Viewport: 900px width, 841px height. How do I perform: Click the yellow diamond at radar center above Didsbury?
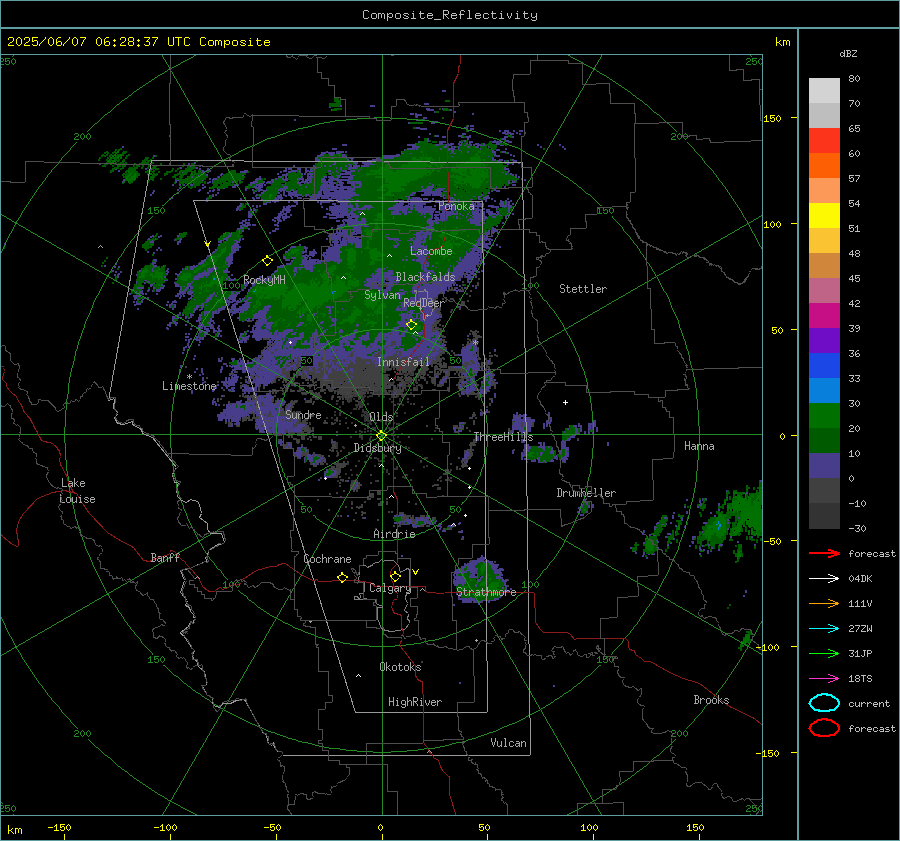point(382,436)
